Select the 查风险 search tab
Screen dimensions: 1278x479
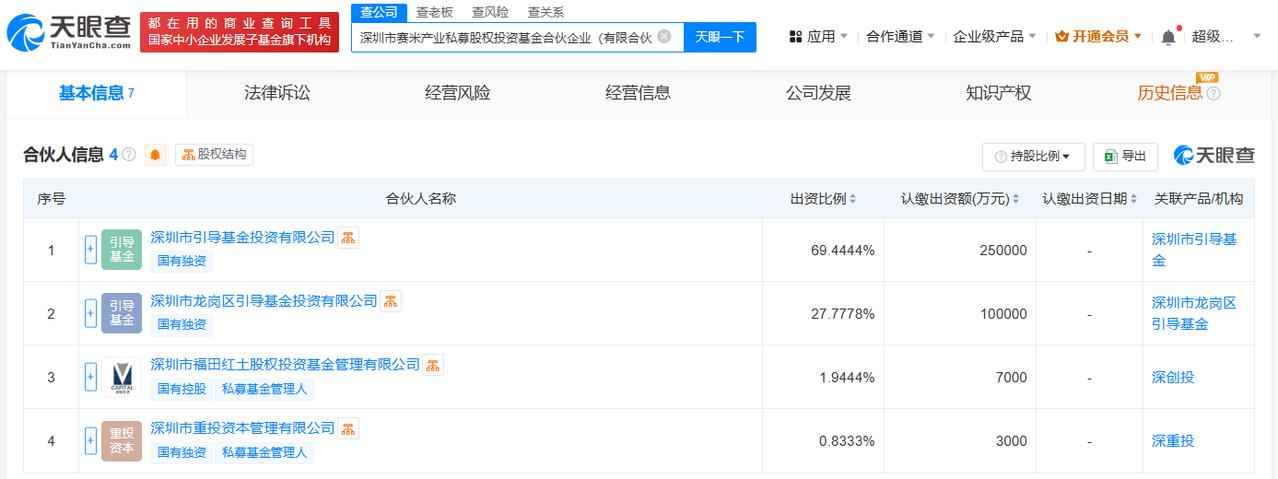490,12
